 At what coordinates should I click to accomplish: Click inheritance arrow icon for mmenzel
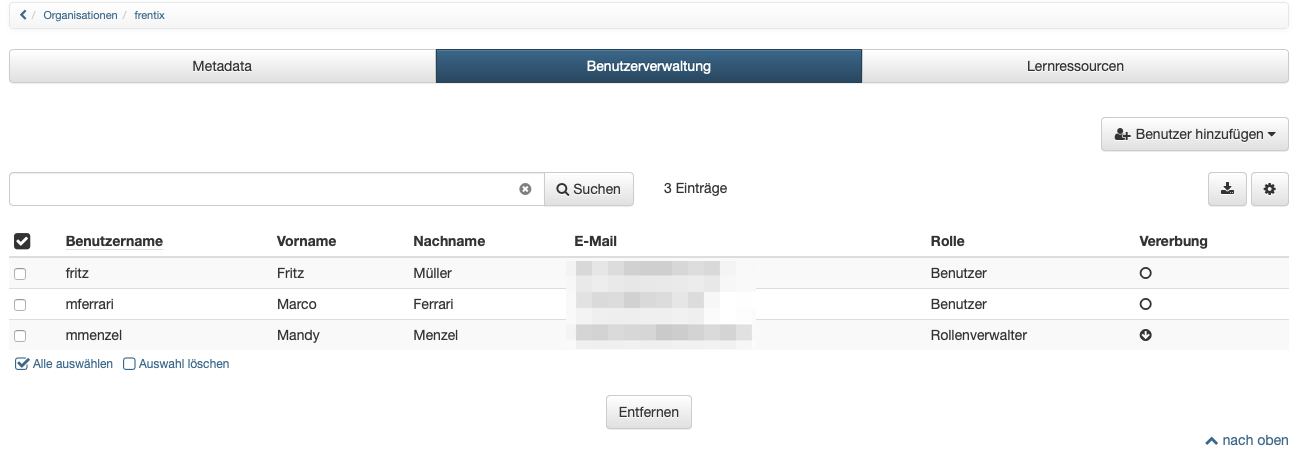tap(1146, 335)
